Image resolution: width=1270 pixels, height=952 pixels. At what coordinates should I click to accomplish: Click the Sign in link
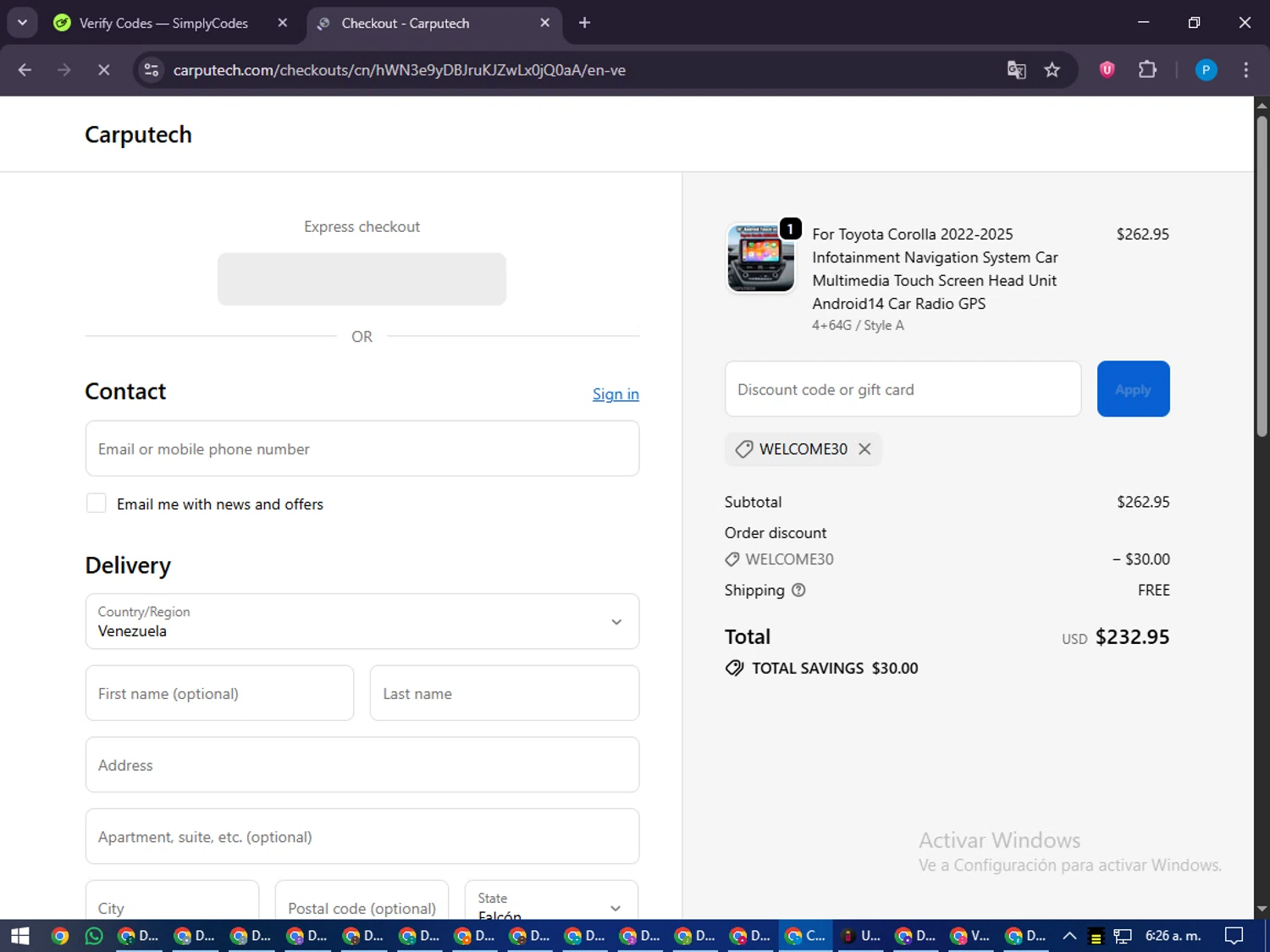tap(616, 394)
